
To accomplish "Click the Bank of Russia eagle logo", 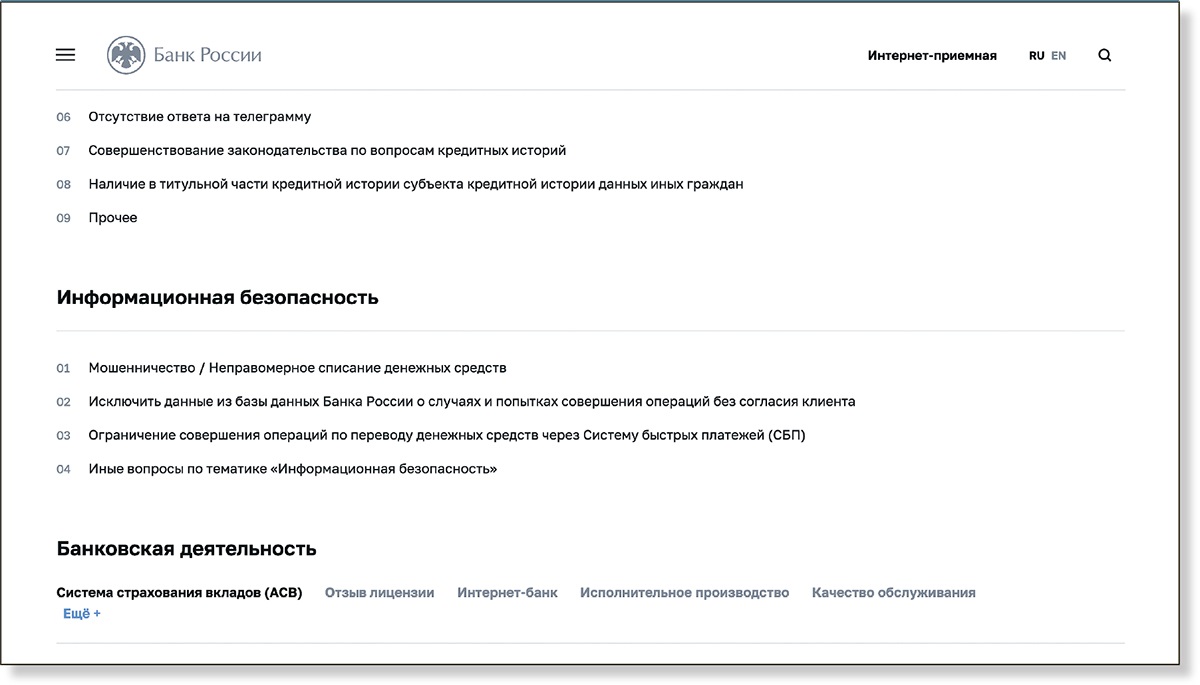I will [126, 56].
